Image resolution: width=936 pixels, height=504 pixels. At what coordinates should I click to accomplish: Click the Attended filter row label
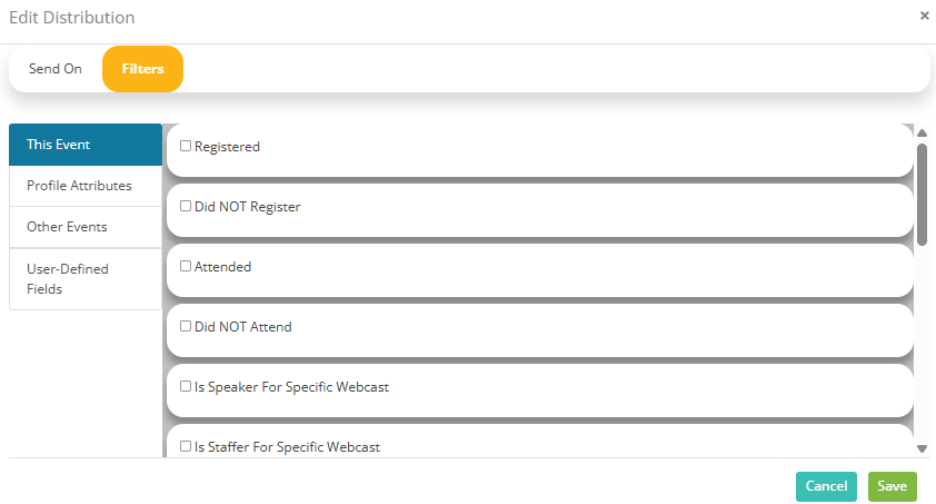[x=223, y=267]
